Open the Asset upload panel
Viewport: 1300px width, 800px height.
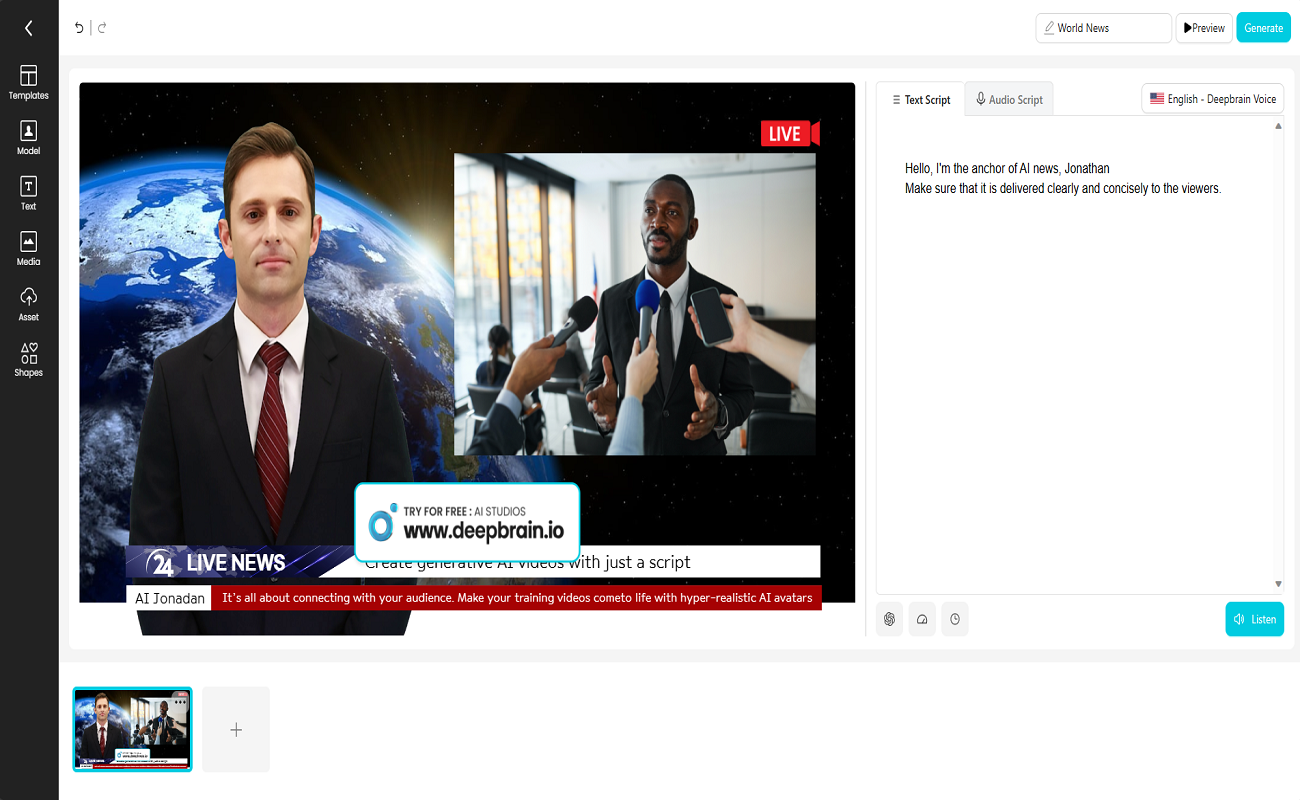(28, 304)
